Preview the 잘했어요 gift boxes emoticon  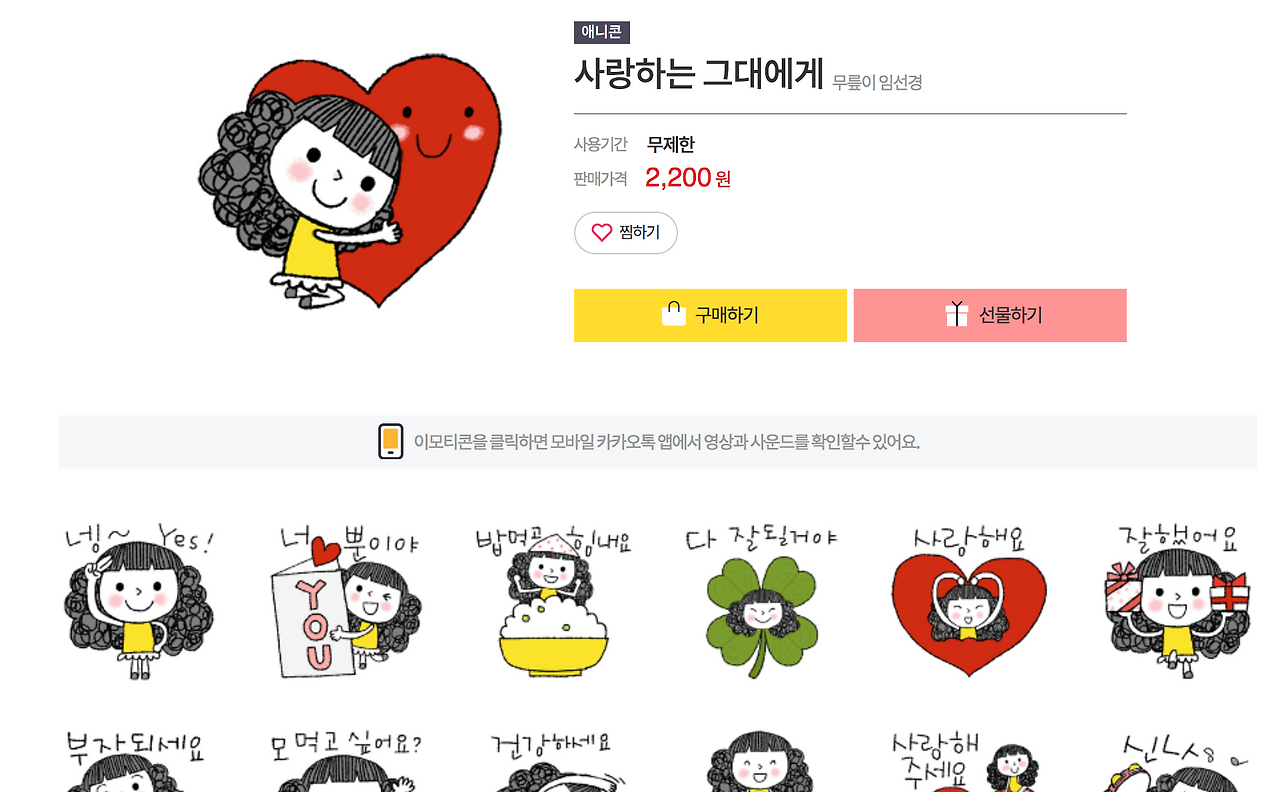point(1176,600)
